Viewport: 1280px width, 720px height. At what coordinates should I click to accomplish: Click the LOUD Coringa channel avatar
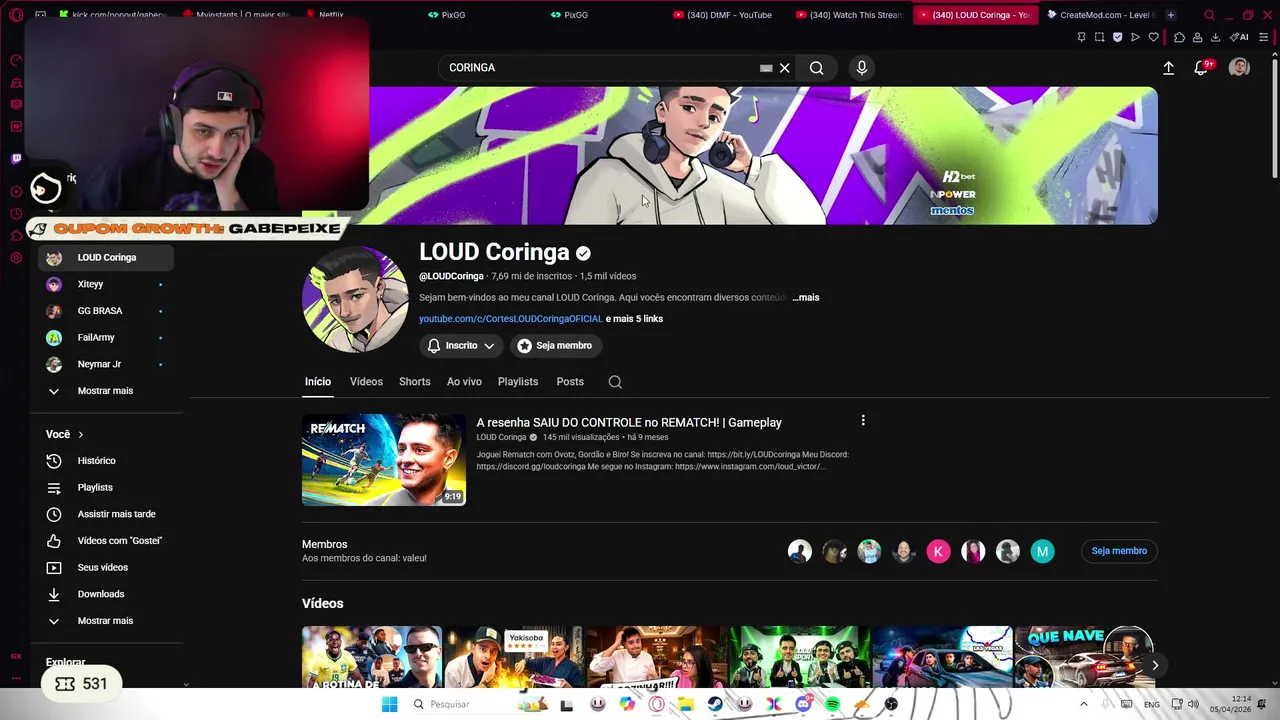355,299
